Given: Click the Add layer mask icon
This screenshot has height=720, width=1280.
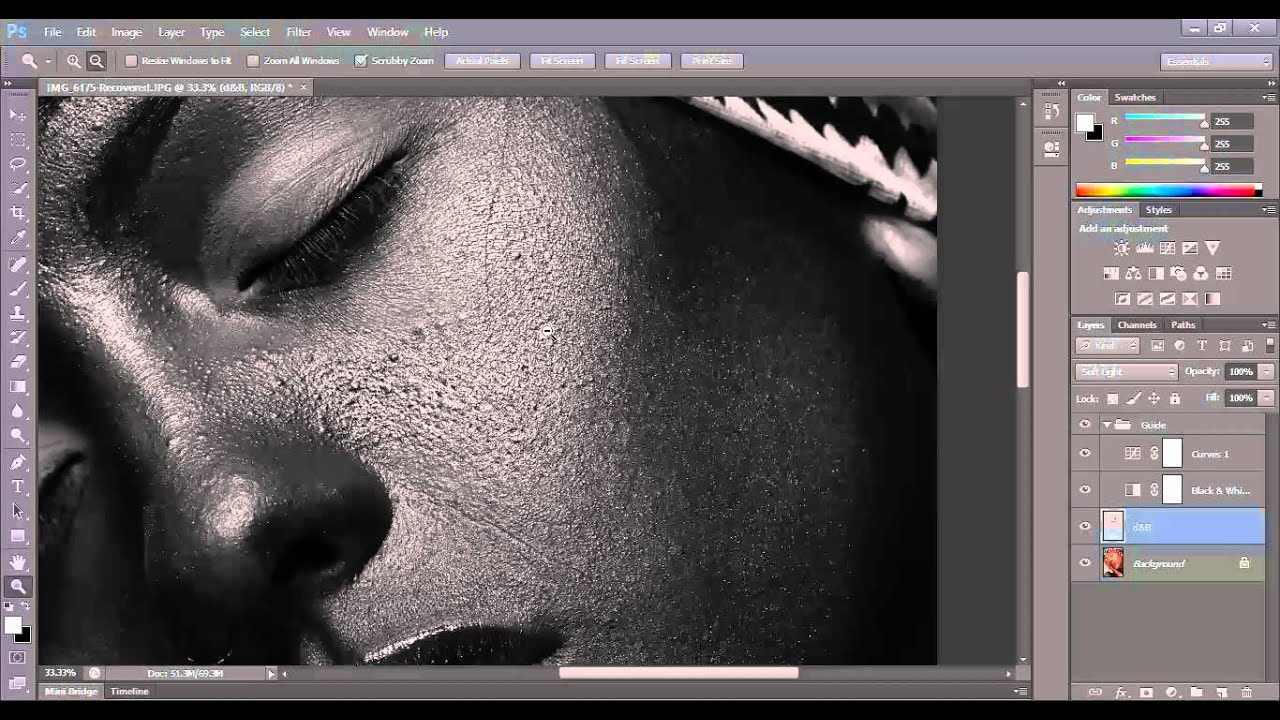Looking at the screenshot, I should click(1146, 692).
